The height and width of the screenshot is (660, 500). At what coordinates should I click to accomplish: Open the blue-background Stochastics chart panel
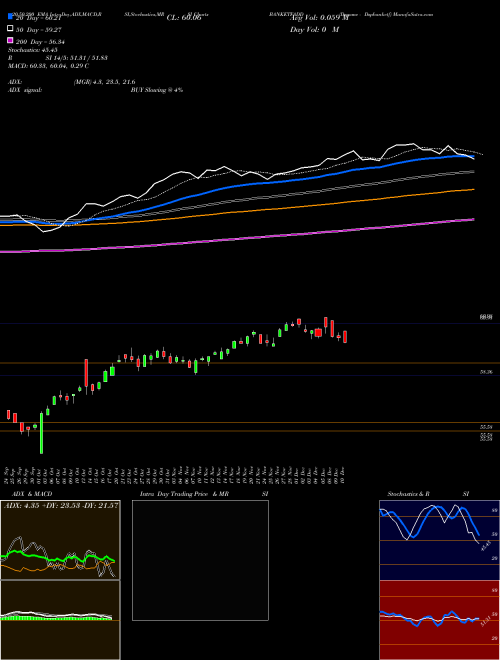pyautogui.click(x=439, y=540)
